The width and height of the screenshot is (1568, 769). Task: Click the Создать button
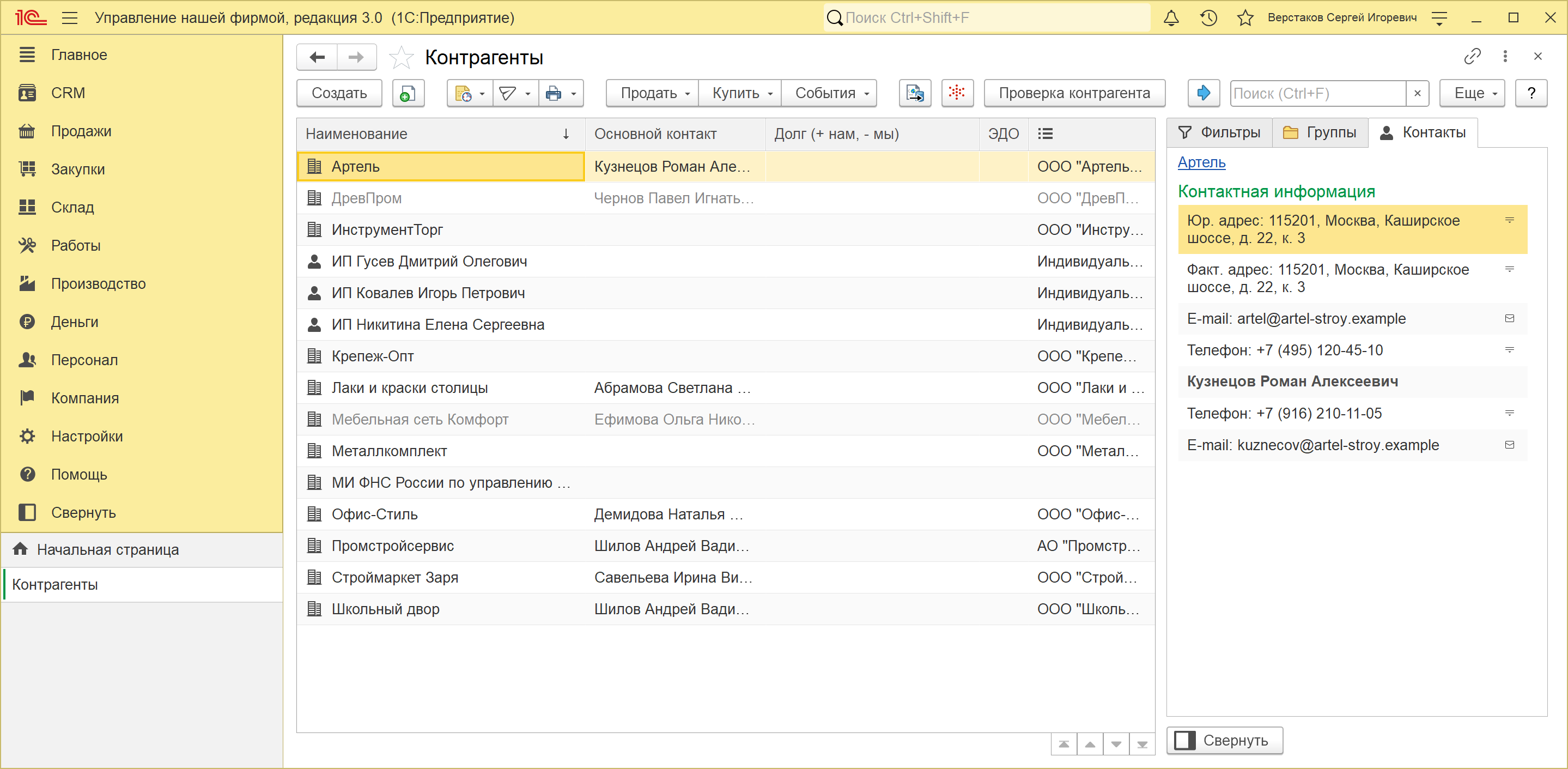[339, 93]
